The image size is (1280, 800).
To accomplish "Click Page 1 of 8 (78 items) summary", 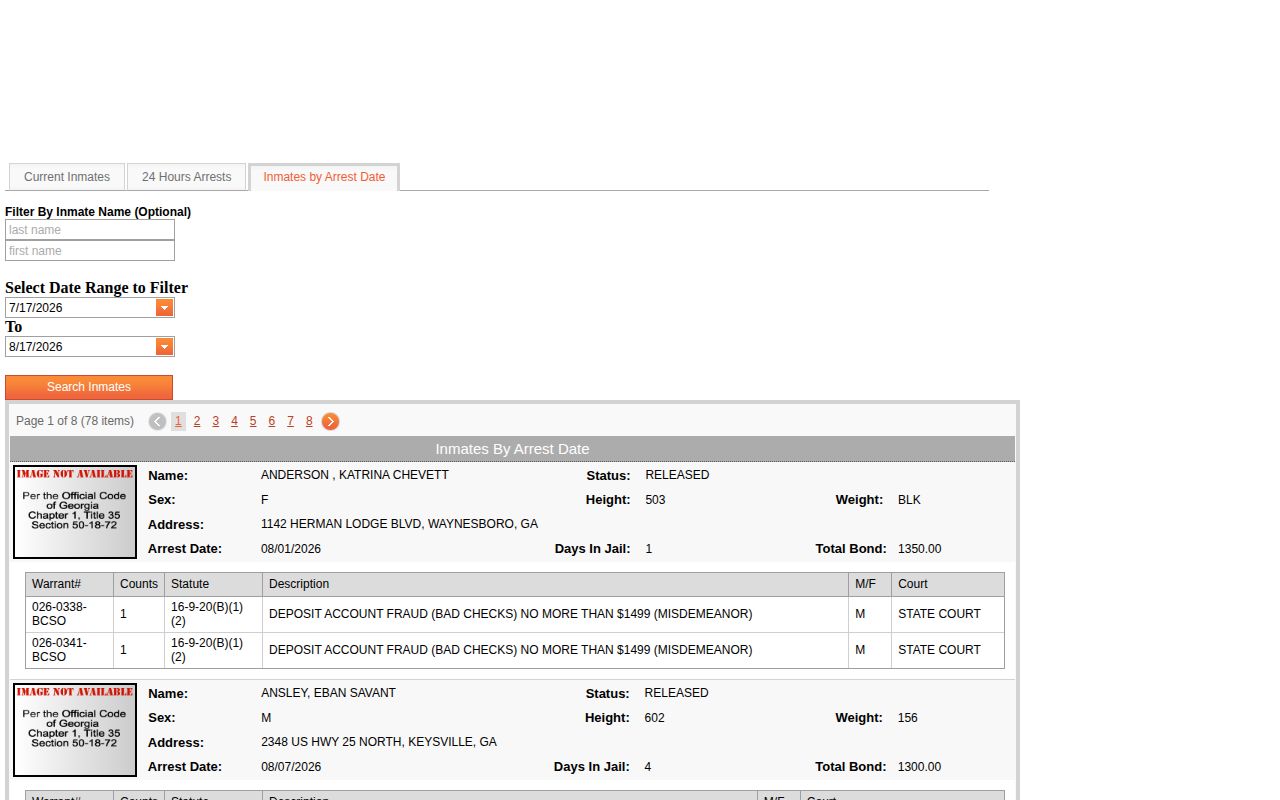I will [x=75, y=421].
